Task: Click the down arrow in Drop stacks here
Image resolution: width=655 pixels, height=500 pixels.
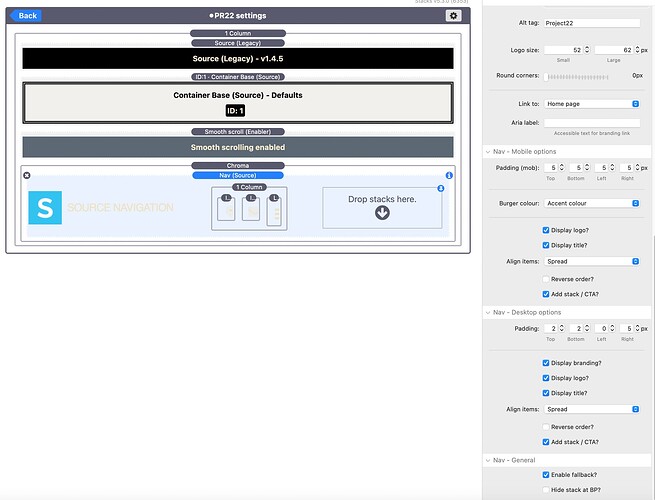Action: (382, 212)
